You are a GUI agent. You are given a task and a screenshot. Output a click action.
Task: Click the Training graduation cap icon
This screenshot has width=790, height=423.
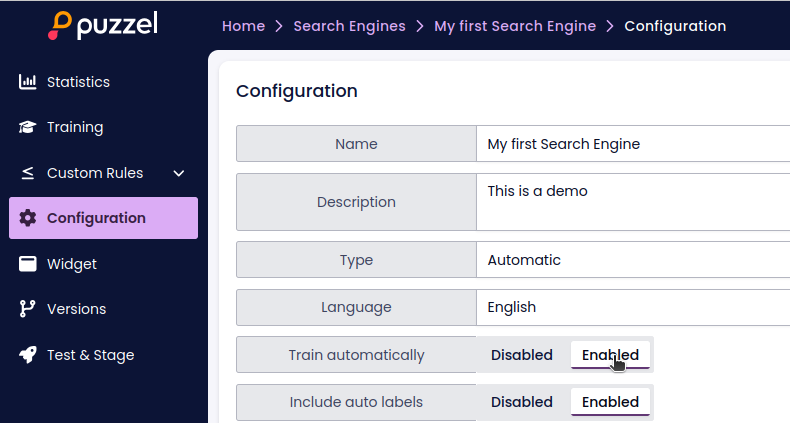coord(28,127)
